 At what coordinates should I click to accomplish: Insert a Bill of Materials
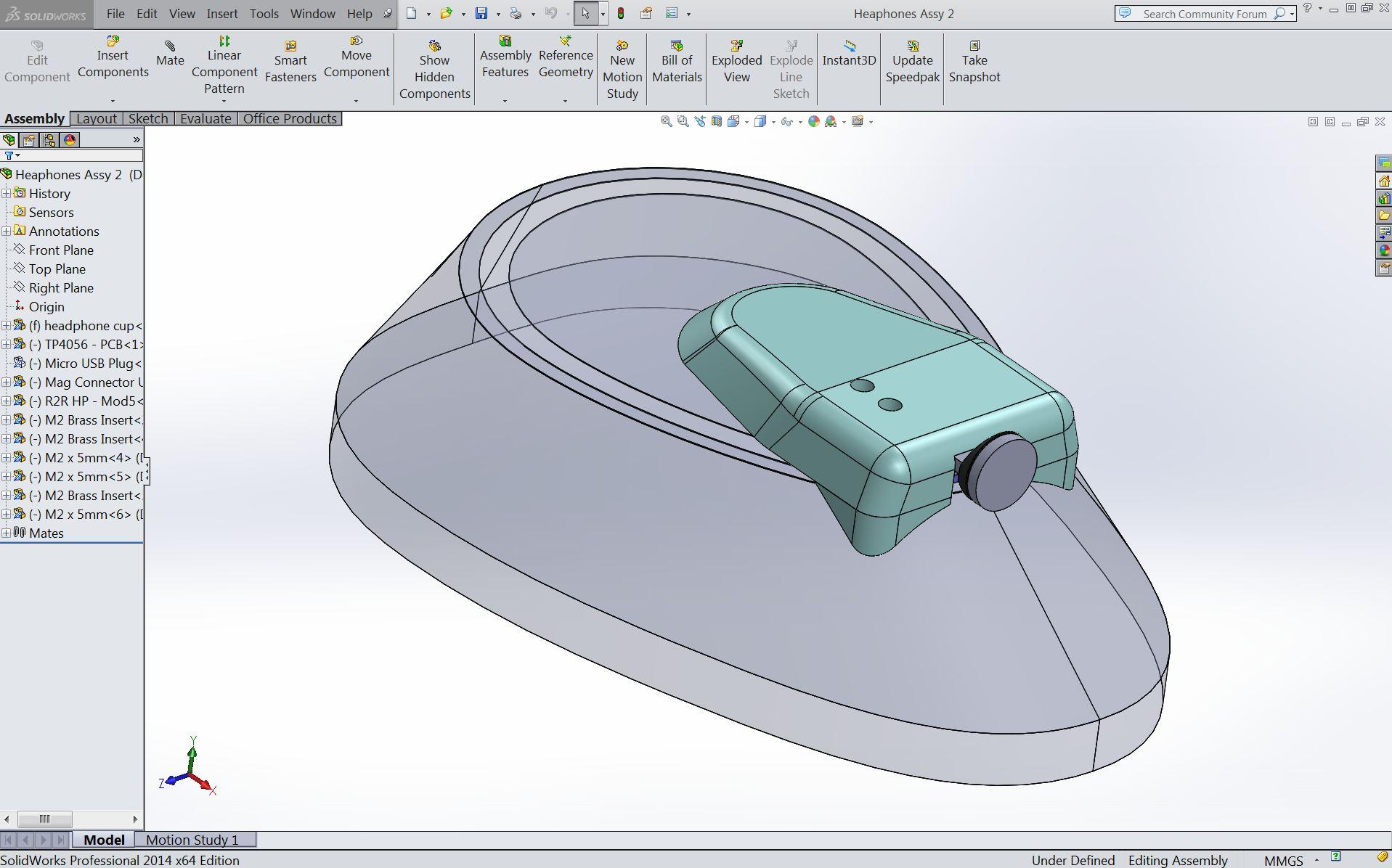tap(677, 62)
